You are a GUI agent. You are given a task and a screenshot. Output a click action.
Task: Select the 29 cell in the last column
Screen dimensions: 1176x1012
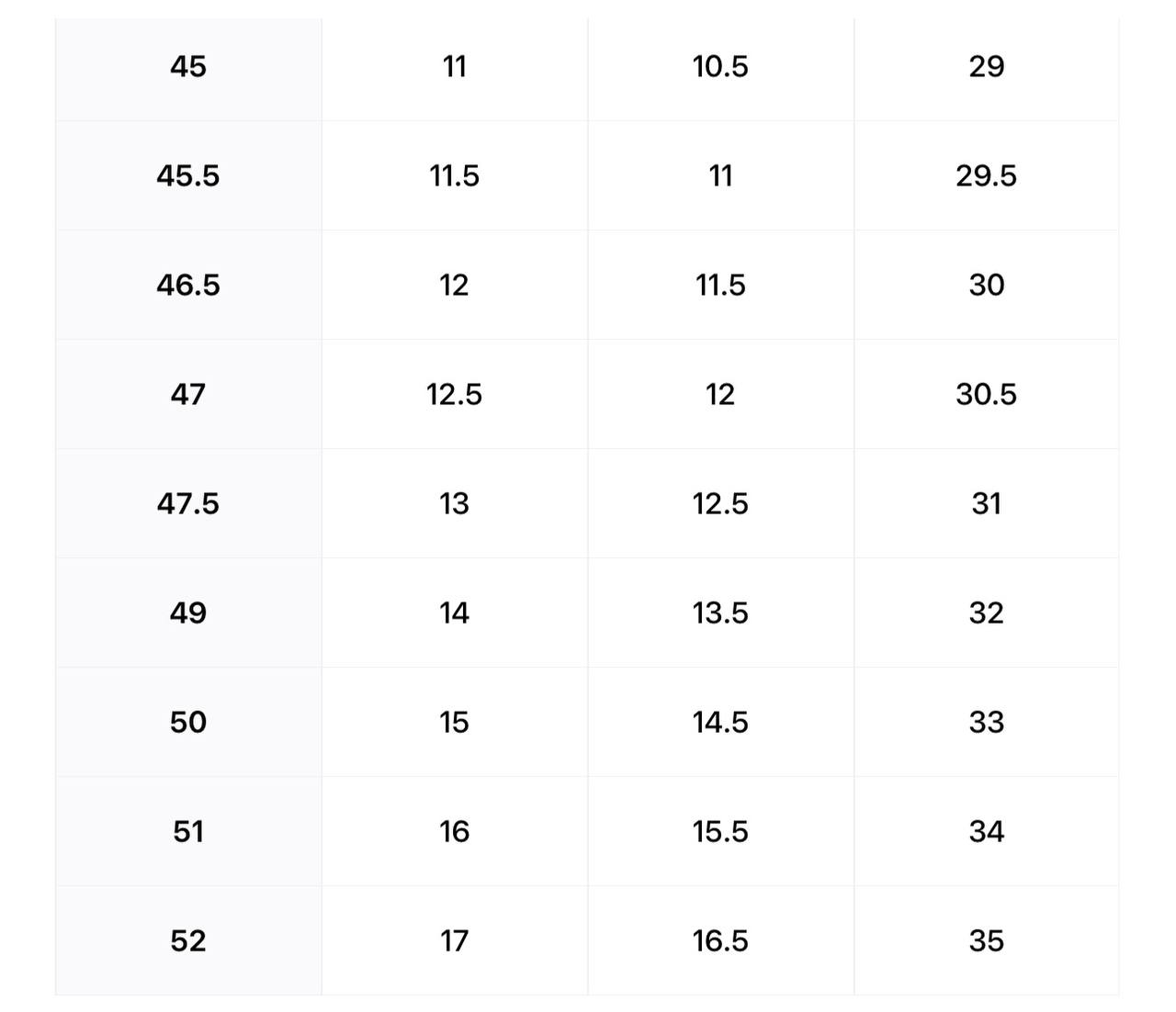click(986, 66)
